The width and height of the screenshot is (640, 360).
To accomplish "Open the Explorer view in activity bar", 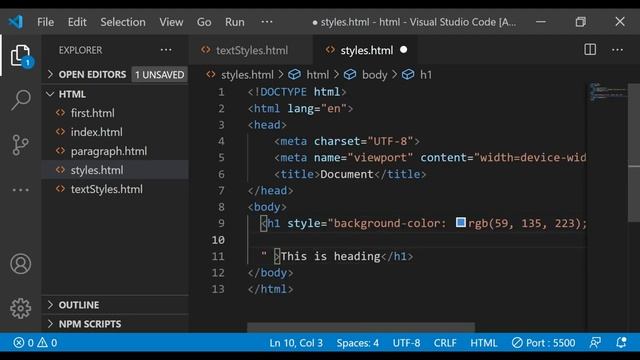I will (20, 56).
